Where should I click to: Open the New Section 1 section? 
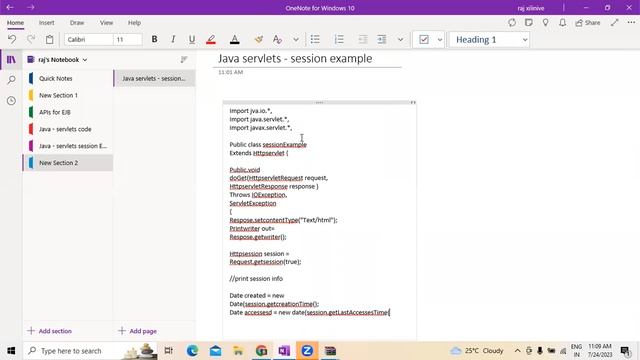(68, 95)
